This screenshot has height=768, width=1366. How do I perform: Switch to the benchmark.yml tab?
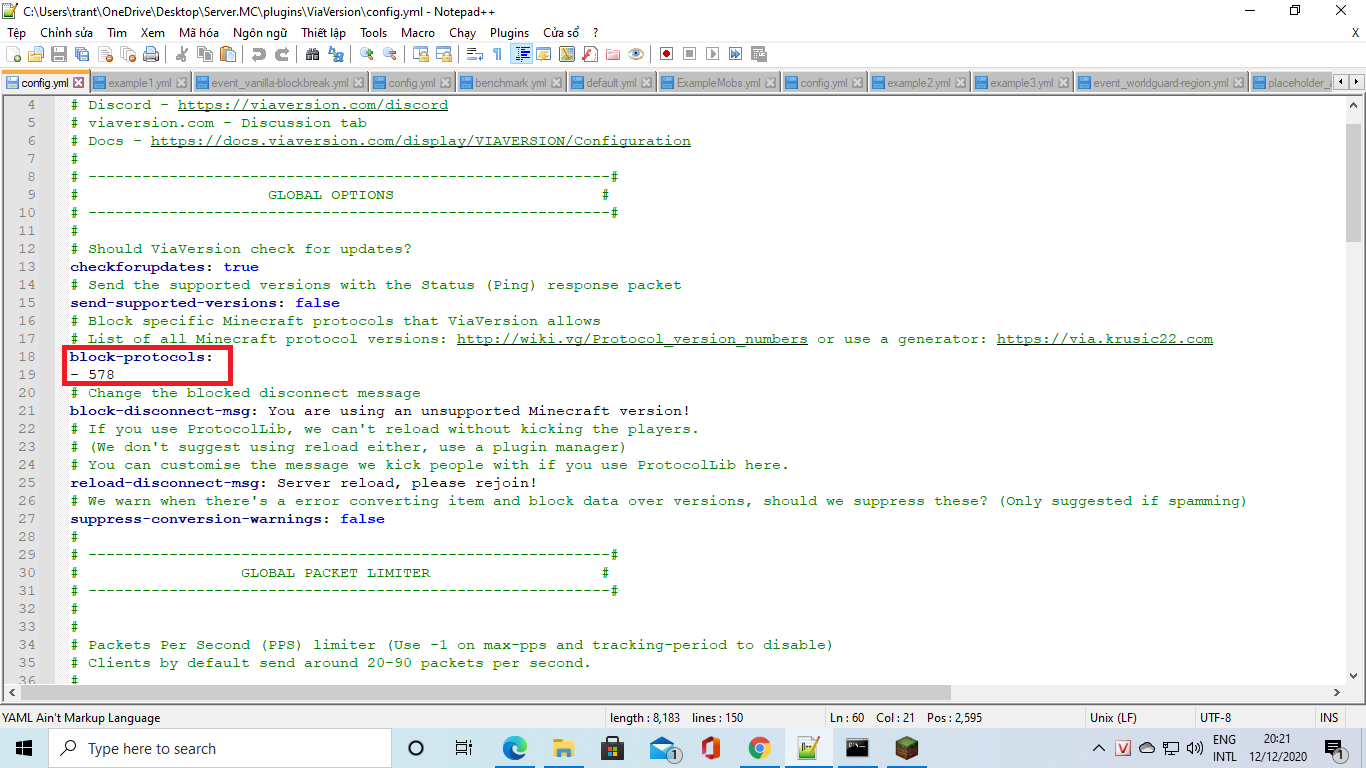[x=510, y=83]
